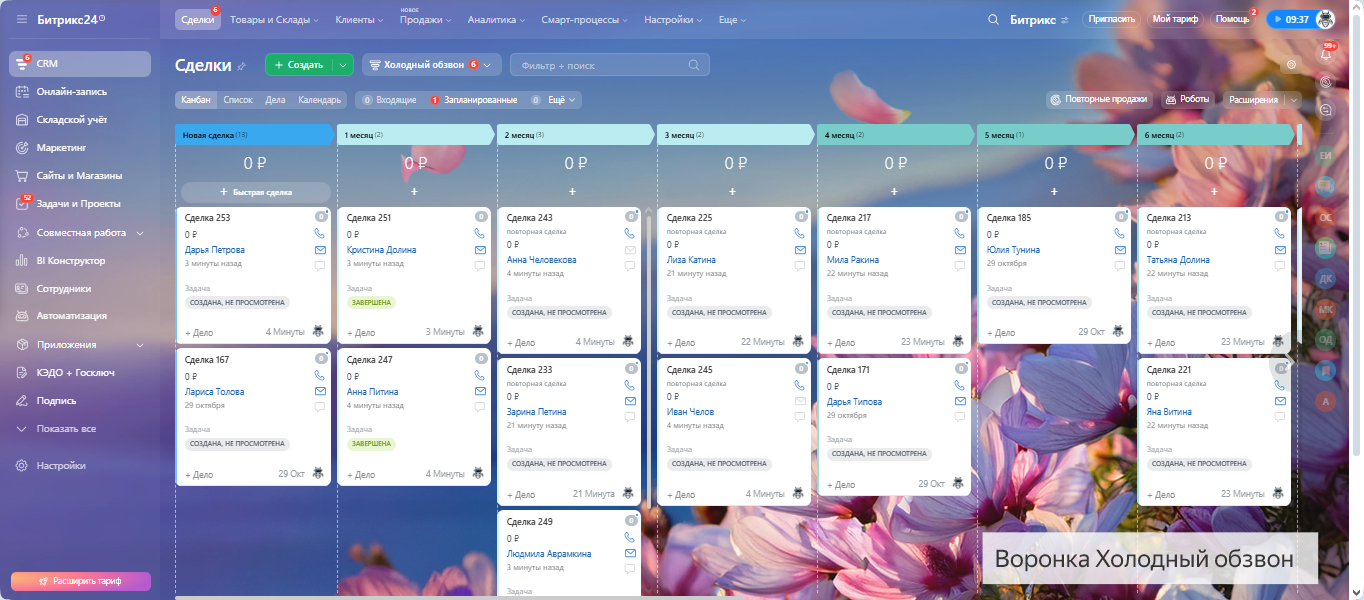Open the Клиенты top menu dropdown
The image size is (1364, 600).
[x=359, y=20]
